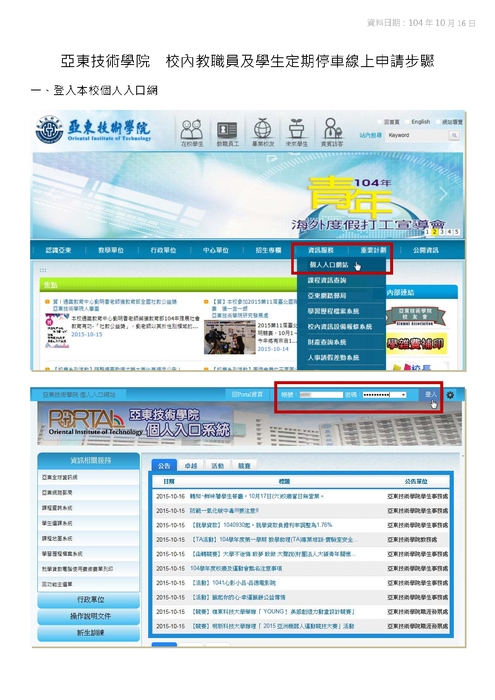Image resolution: width=495 pixels, height=700 pixels.
Task: Open the password field dropdown arrow
Action: 403,395
